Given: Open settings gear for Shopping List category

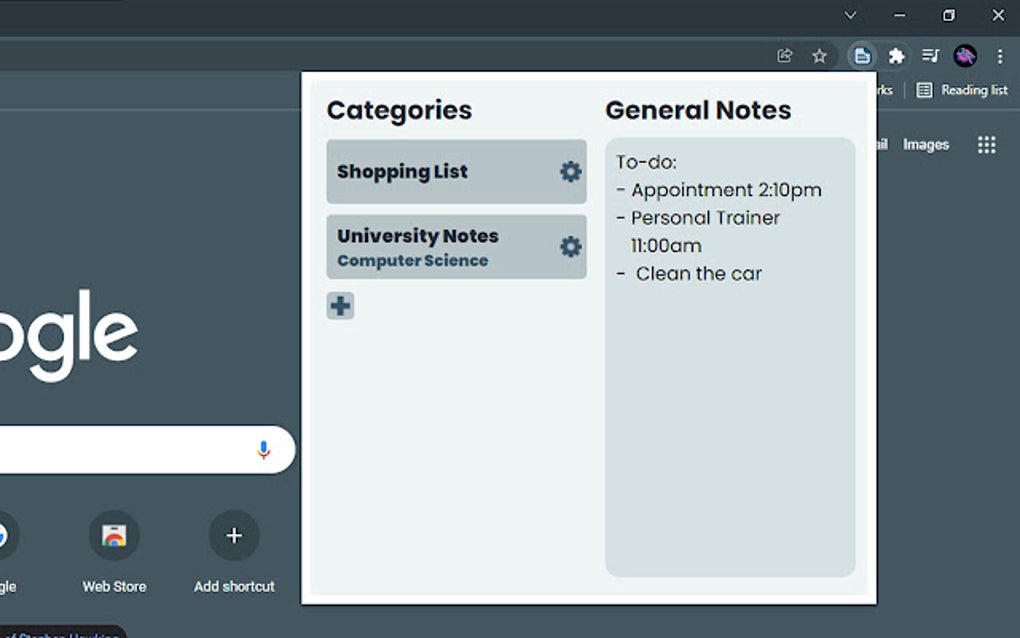Looking at the screenshot, I should click(570, 172).
